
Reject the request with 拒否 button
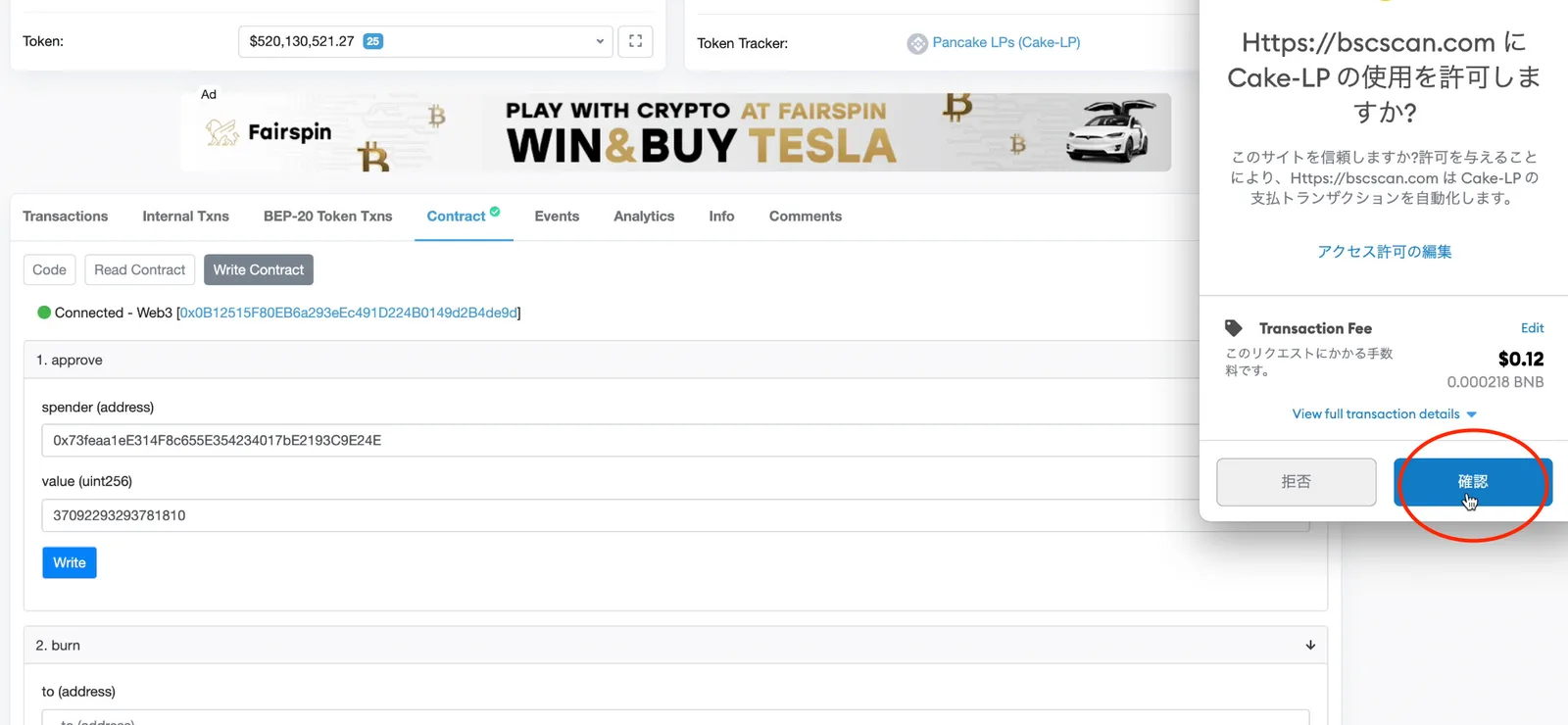point(1297,482)
